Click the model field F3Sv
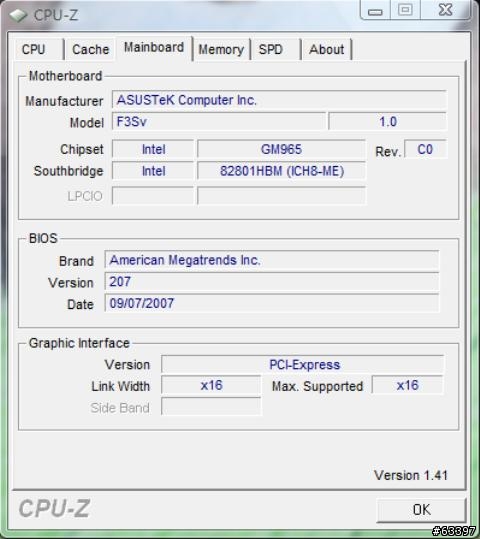 coord(219,121)
